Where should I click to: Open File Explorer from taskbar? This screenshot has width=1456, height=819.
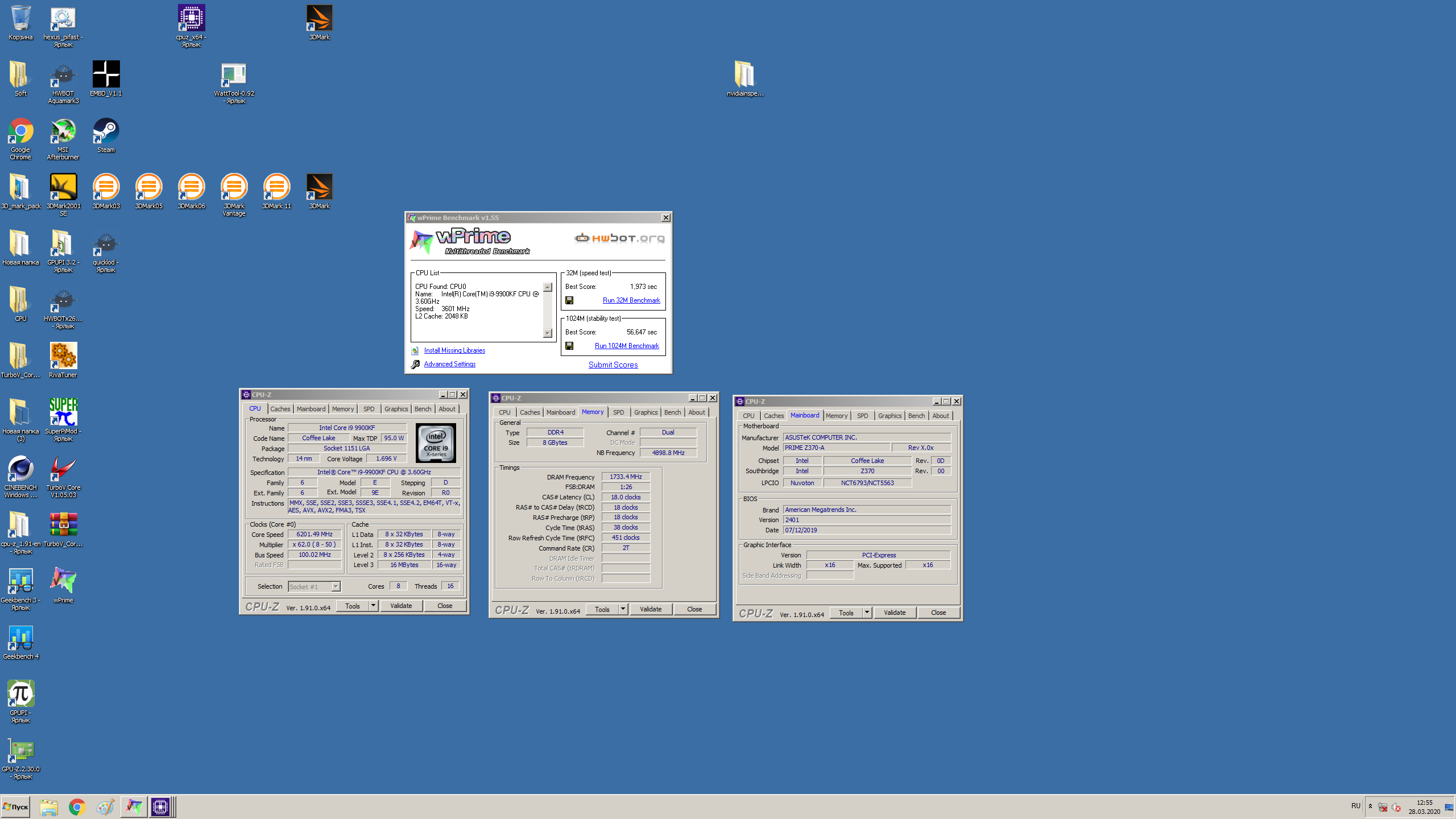pyautogui.click(x=49, y=806)
